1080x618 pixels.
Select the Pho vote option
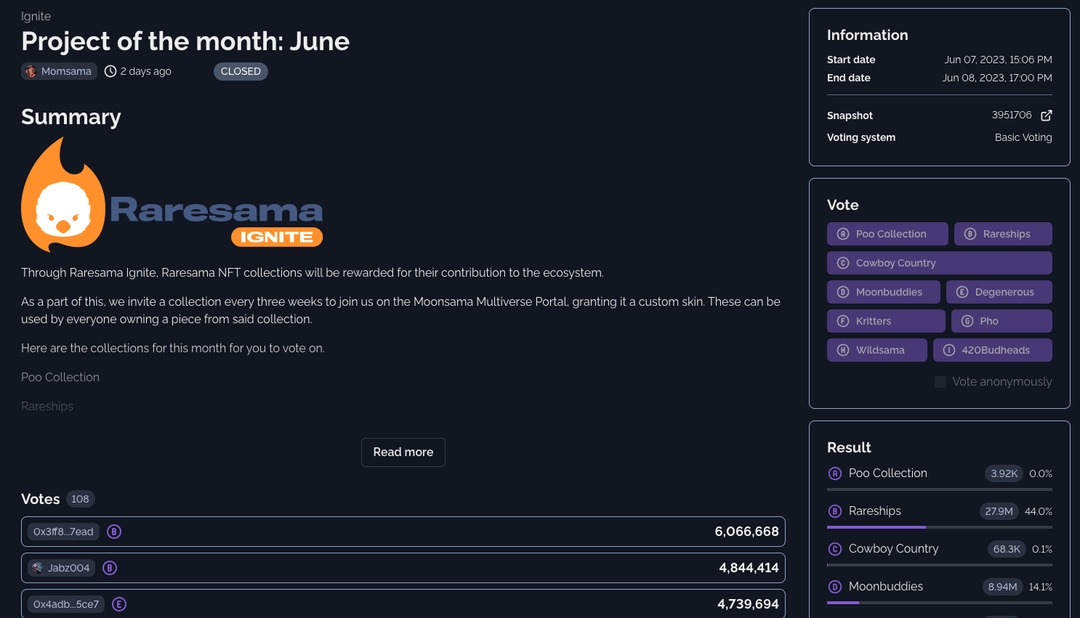(1001, 320)
